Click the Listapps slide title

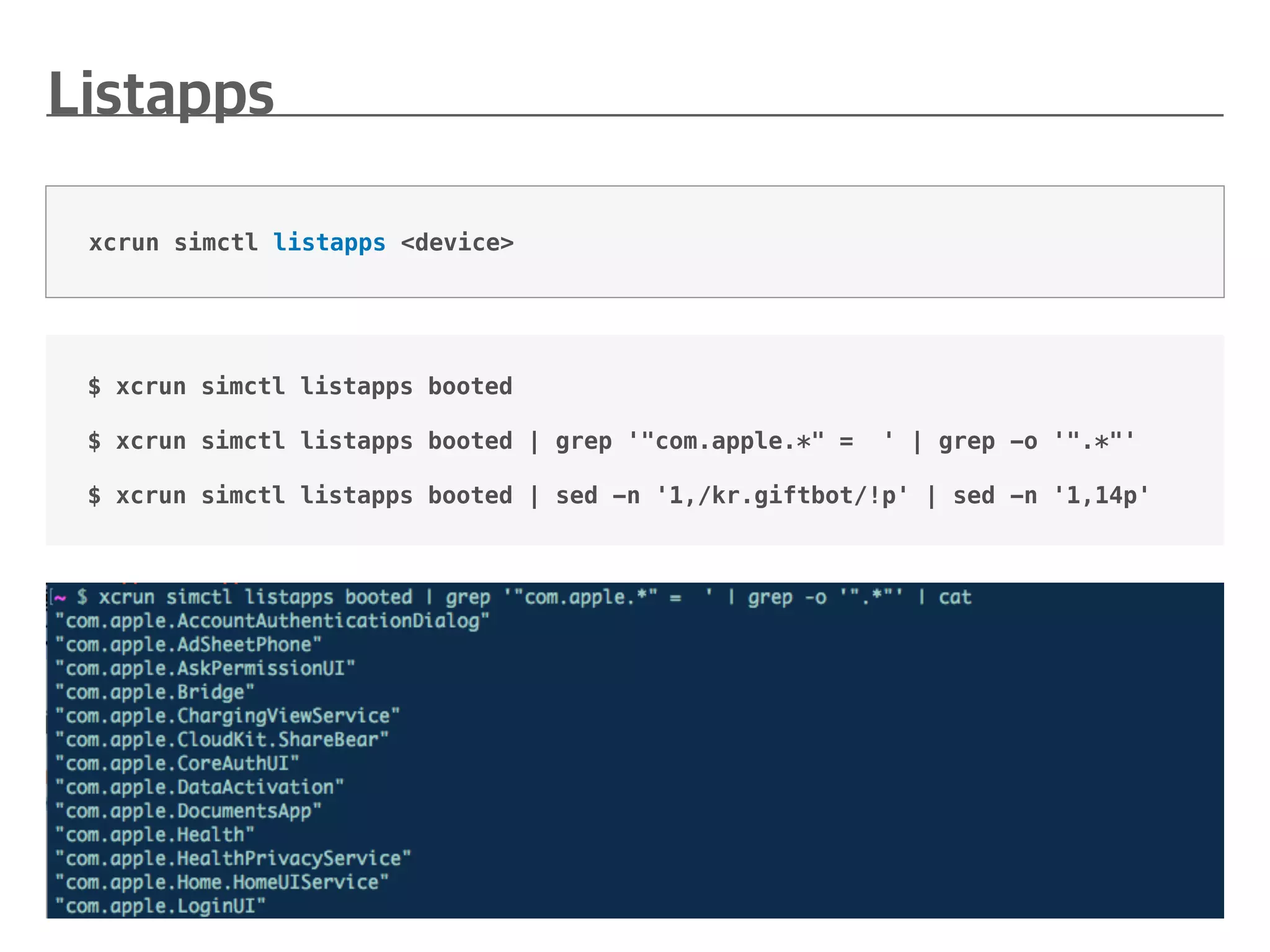(161, 93)
